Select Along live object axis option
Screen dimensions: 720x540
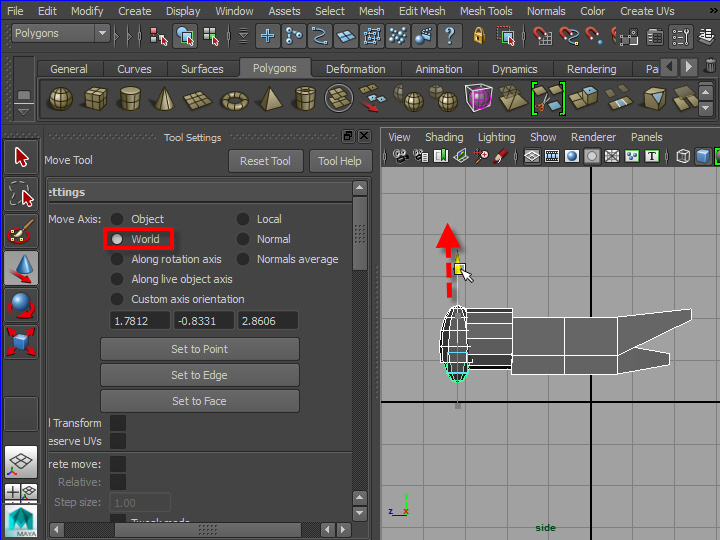tap(117, 279)
